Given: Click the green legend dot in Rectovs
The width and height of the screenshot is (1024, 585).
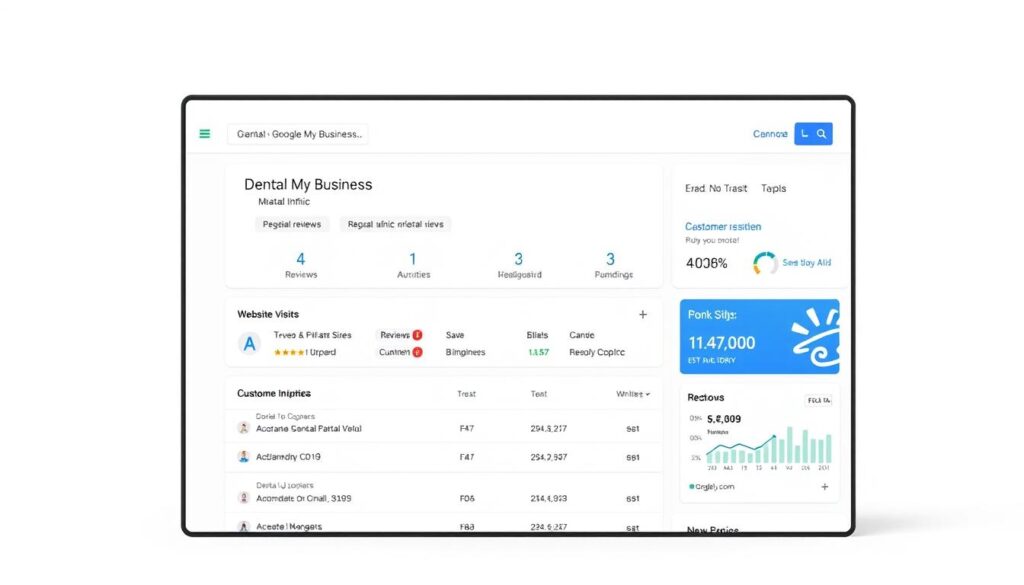Looking at the screenshot, I should coord(692,486).
